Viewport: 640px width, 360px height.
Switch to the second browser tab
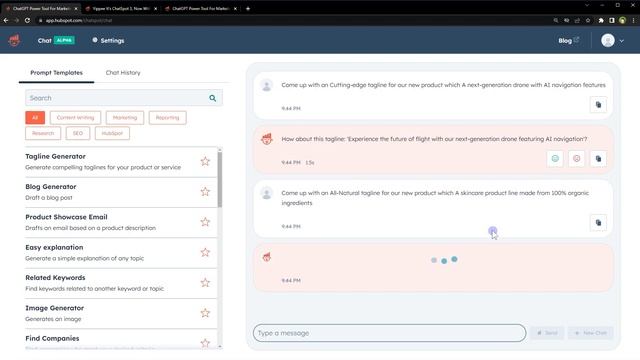pyautogui.click(x=121, y=8)
